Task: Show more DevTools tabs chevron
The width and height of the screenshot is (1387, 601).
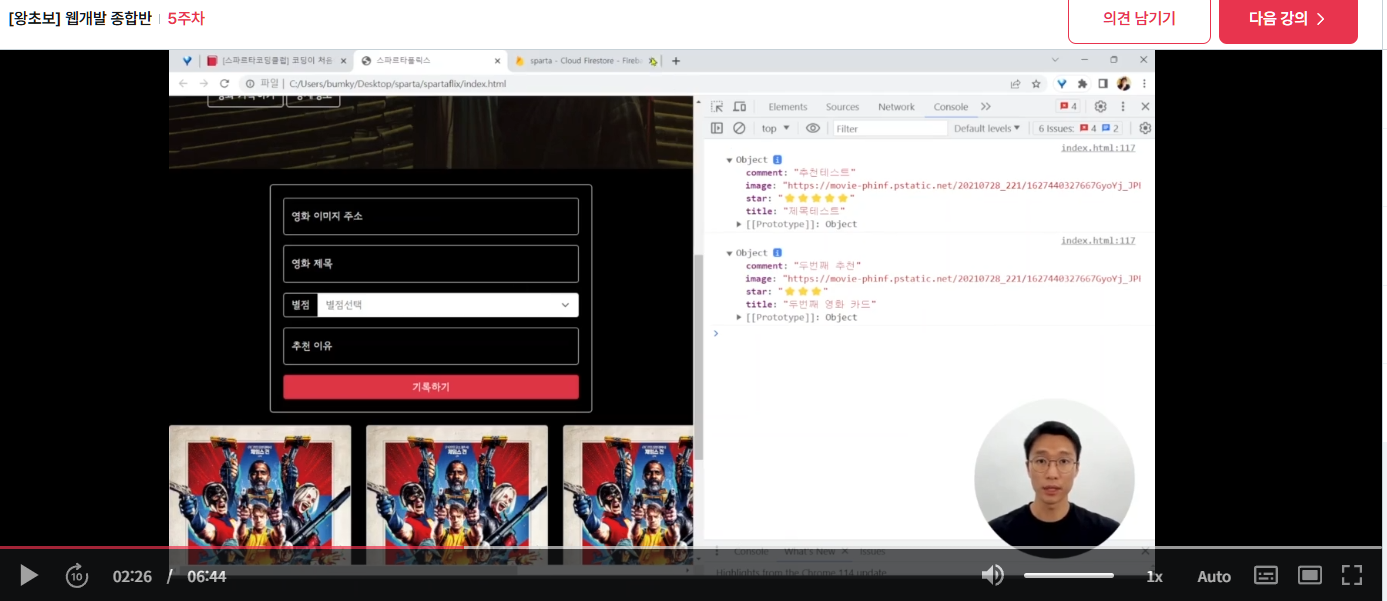Action: point(986,107)
